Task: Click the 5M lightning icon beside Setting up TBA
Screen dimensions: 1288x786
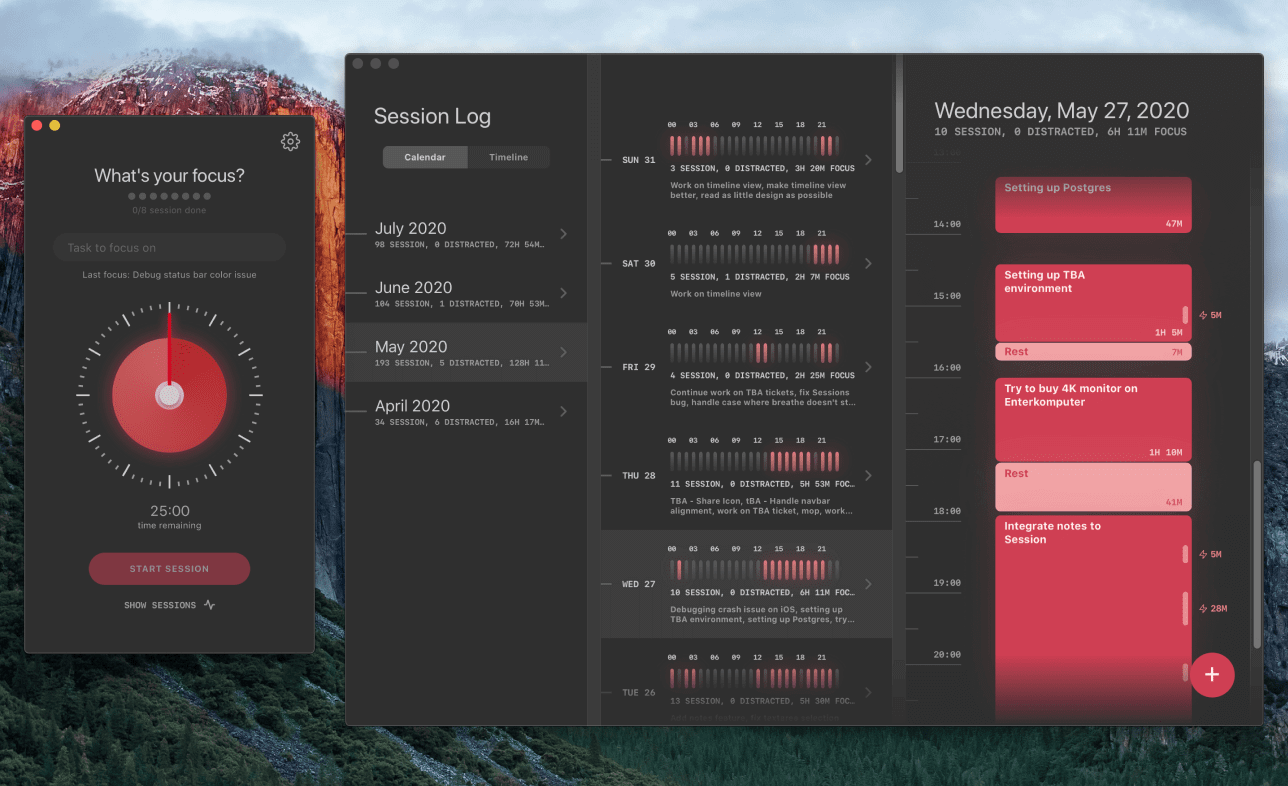Action: point(1203,315)
